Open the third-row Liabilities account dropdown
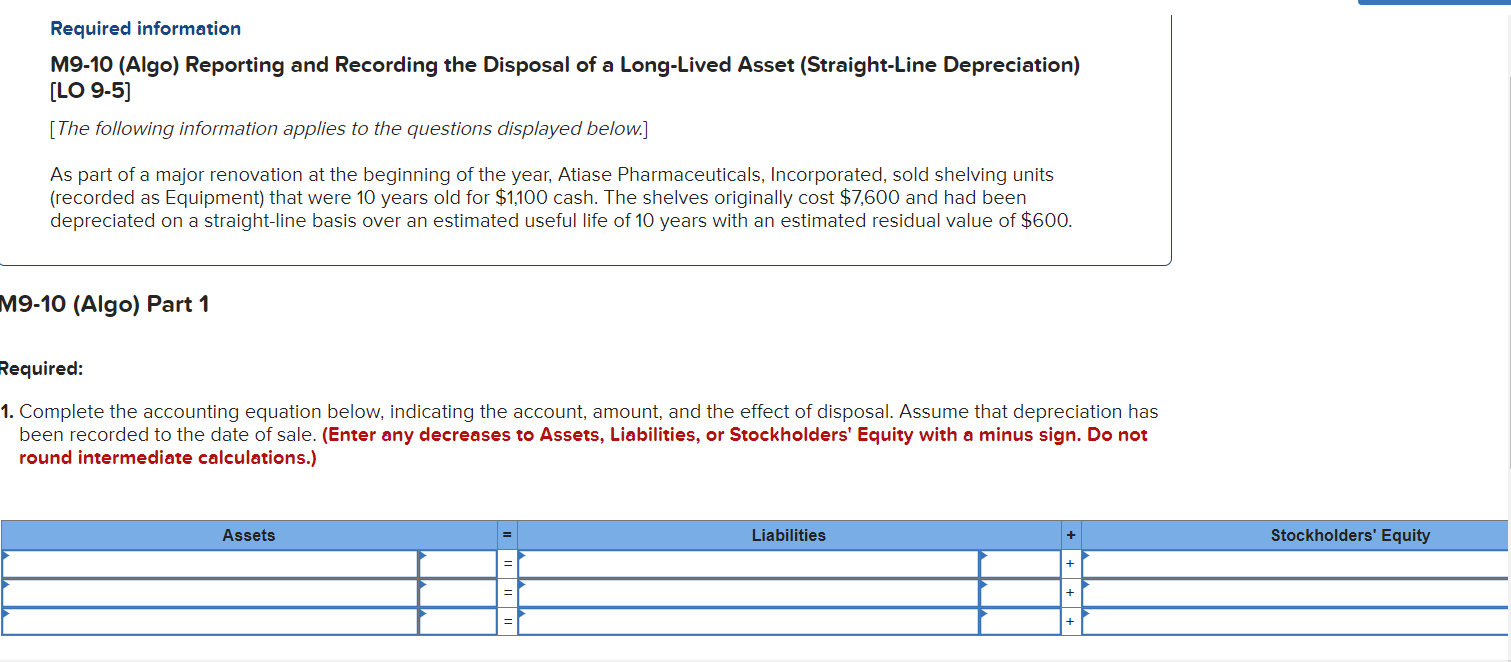 (750, 621)
